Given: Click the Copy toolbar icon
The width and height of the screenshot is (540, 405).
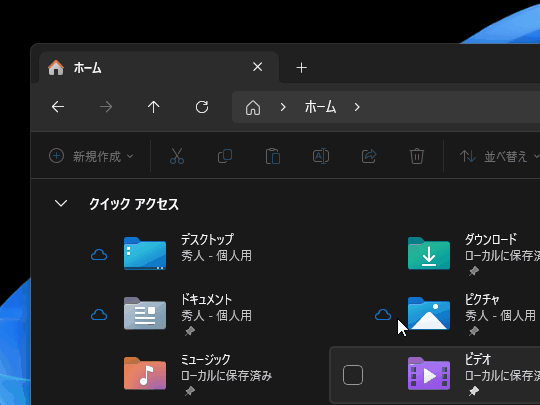Looking at the screenshot, I should pyautogui.click(x=225, y=156).
